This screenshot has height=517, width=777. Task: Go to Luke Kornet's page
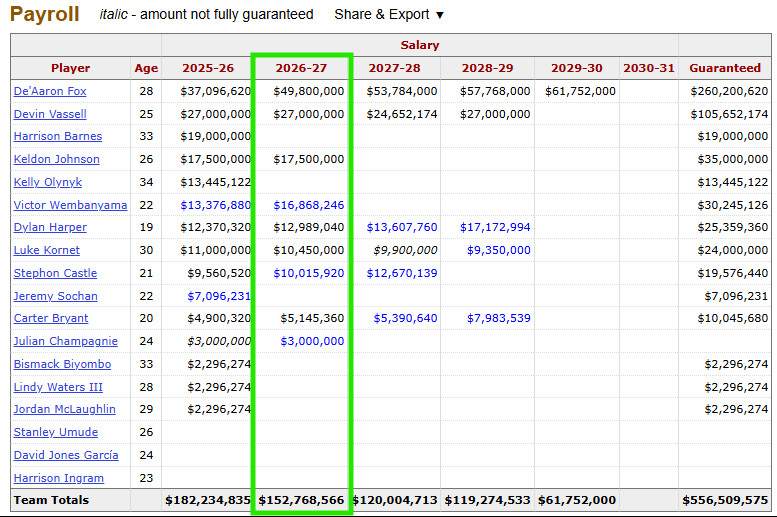[x=47, y=250]
